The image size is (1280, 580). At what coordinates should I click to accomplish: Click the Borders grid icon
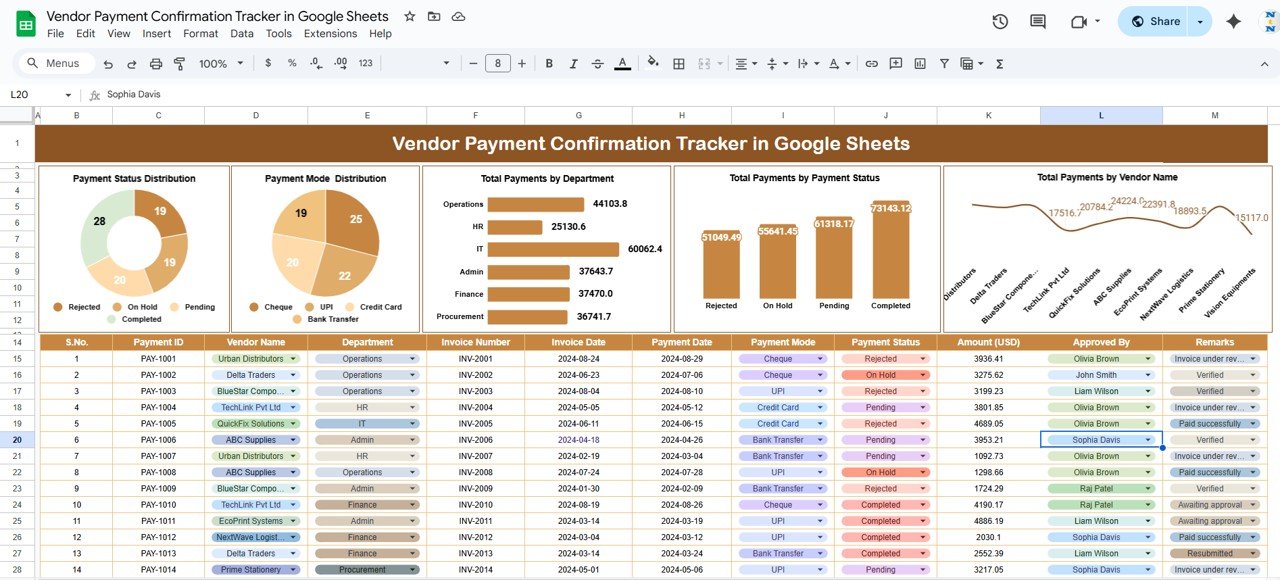(679, 64)
